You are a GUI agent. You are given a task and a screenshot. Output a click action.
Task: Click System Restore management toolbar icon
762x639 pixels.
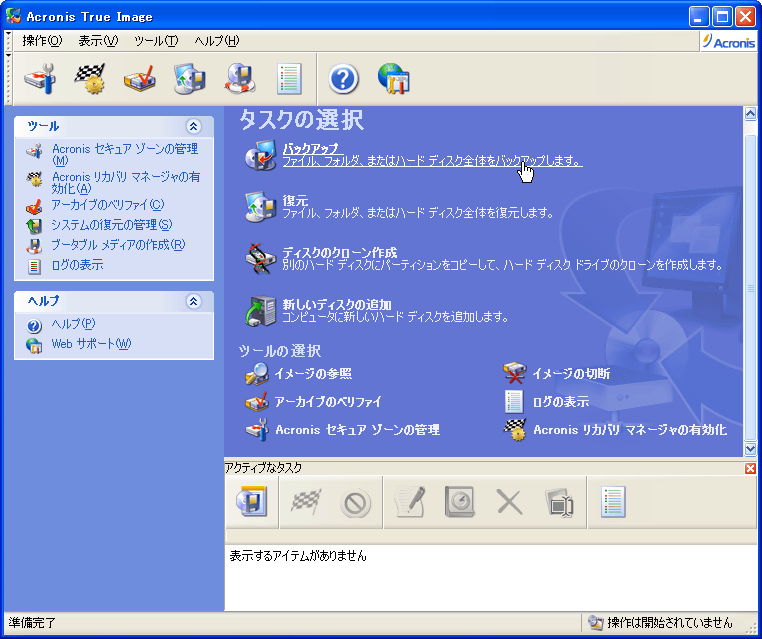pyautogui.click(x=190, y=79)
